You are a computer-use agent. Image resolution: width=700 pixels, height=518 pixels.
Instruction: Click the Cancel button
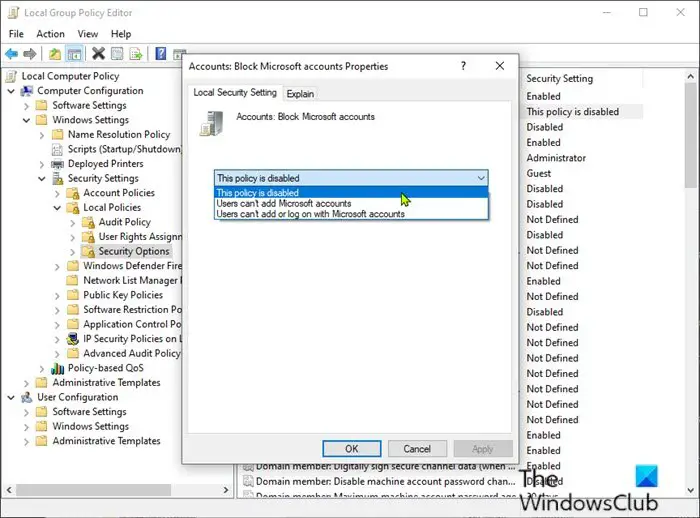[x=417, y=449]
